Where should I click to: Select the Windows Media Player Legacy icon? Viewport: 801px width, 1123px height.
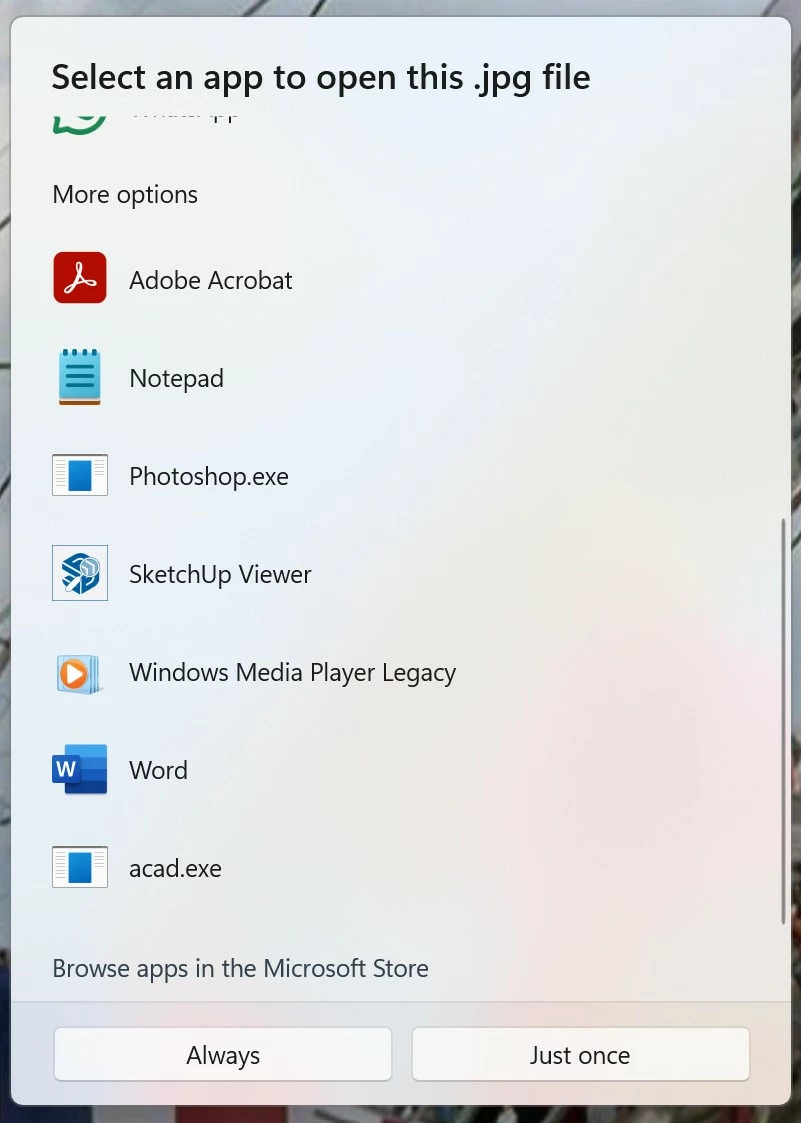pyautogui.click(x=80, y=673)
